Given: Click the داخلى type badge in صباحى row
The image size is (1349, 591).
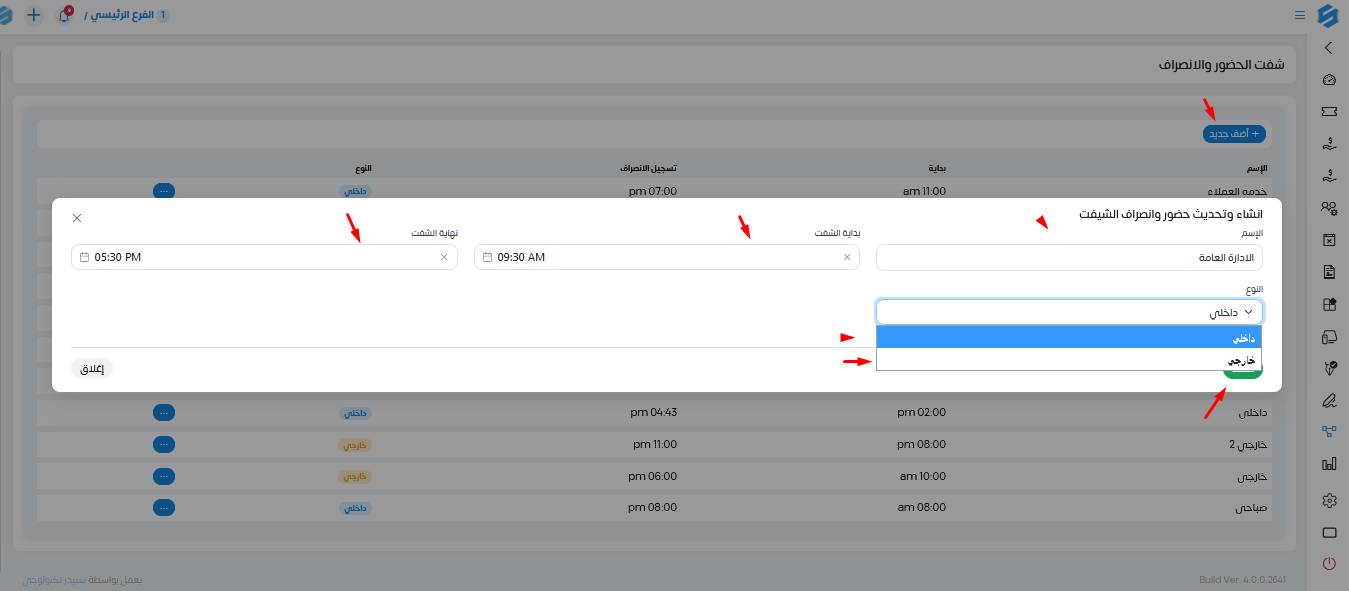Looking at the screenshot, I should [355, 508].
